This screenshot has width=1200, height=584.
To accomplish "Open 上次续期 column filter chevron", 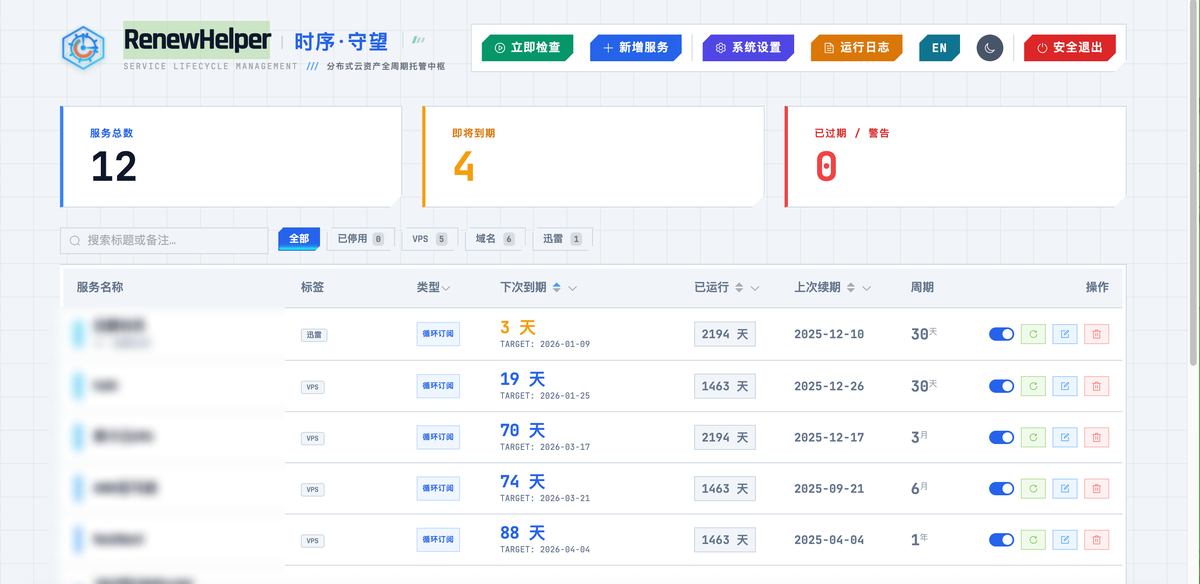I will [866, 288].
